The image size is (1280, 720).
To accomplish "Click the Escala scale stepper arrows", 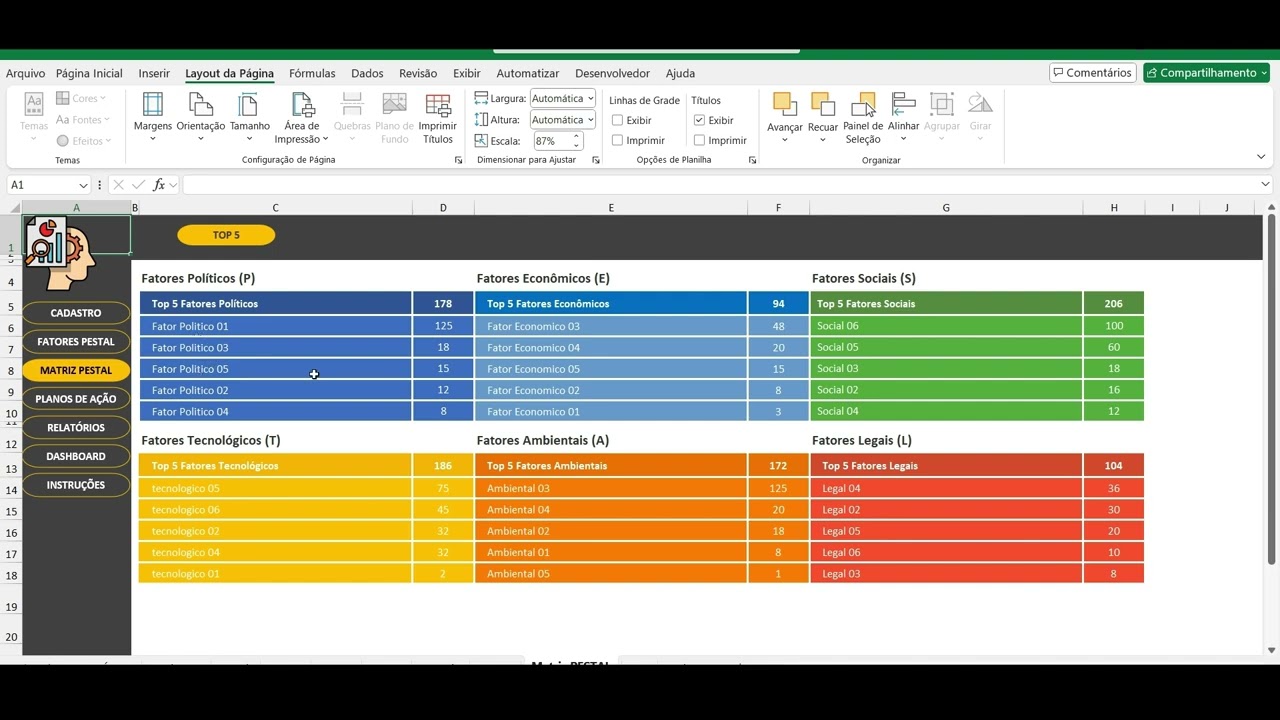I will coord(576,141).
